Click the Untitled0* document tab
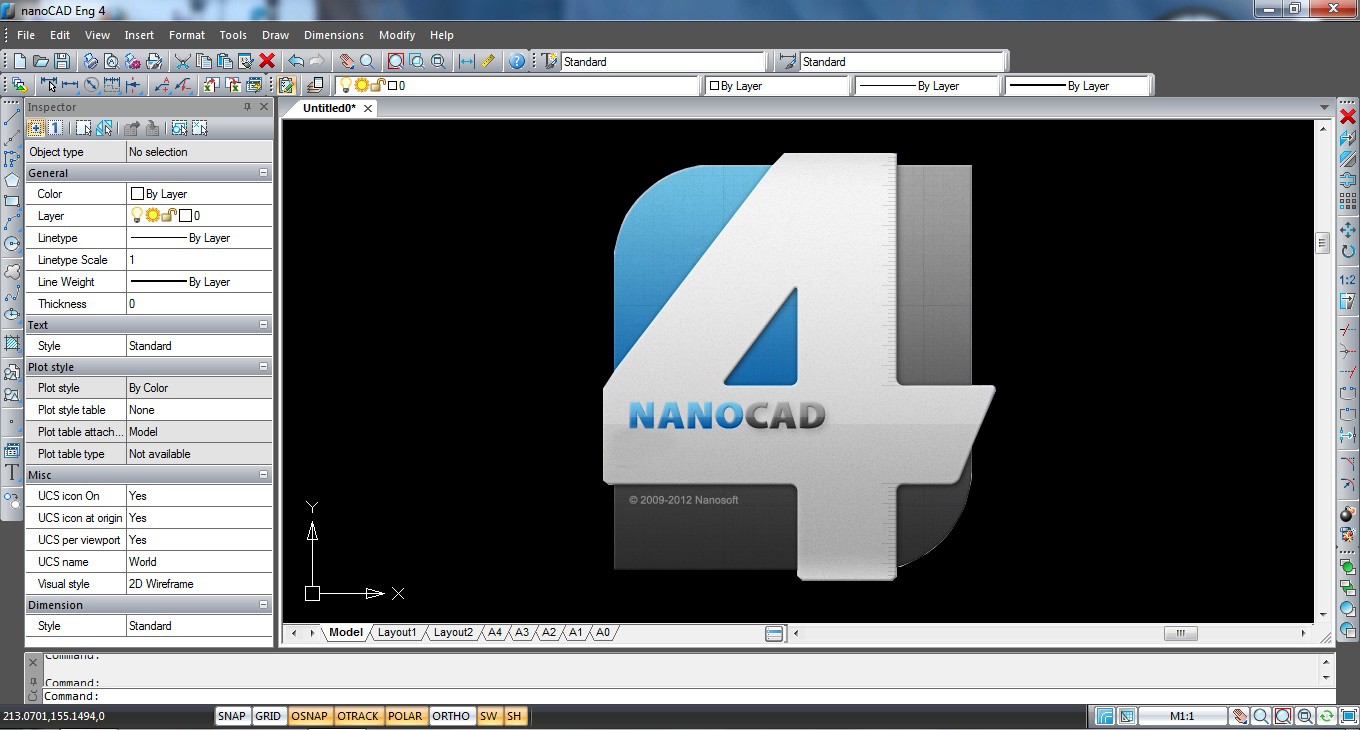1360x730 pixels. pos(329,108)
